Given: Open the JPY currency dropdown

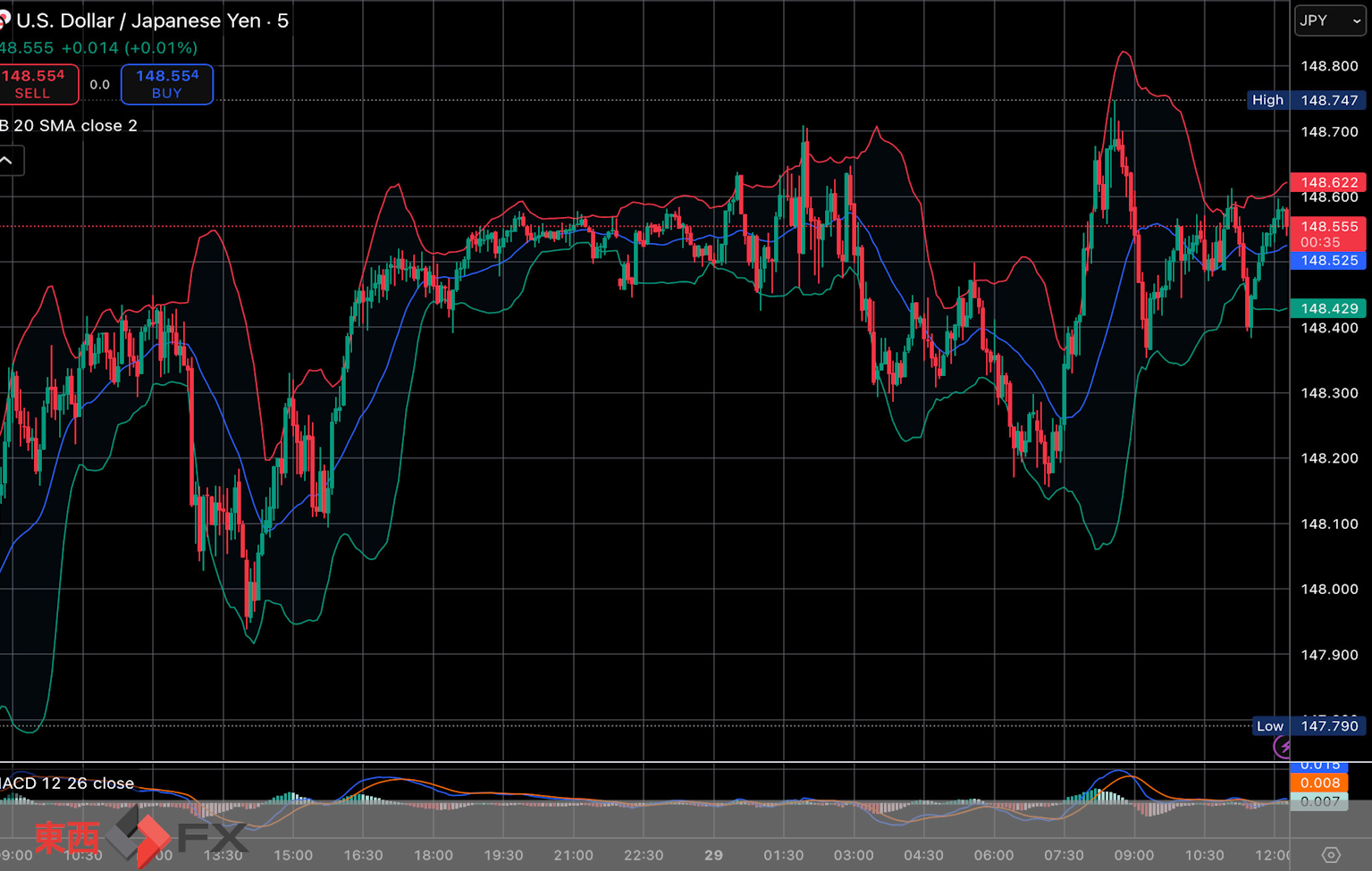Looking at the screenshot, I should [x=1330, y=21].
